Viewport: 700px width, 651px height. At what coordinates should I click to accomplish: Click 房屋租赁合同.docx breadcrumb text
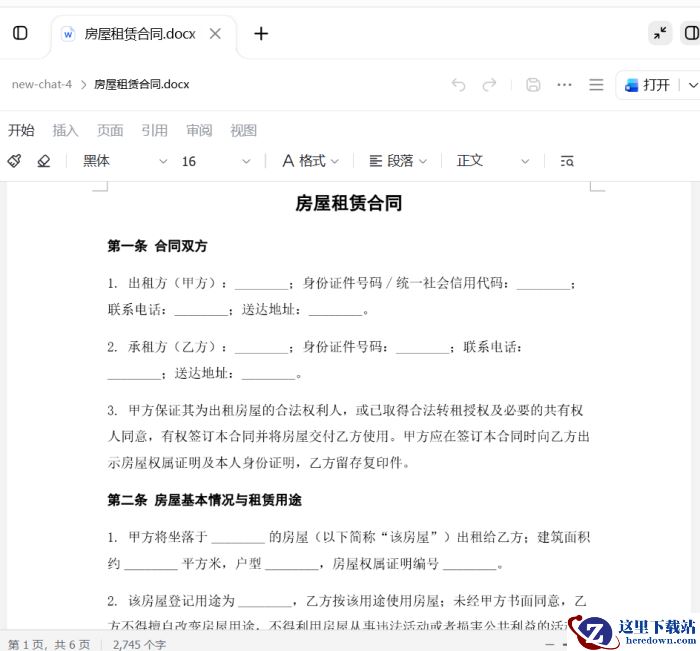142,84
